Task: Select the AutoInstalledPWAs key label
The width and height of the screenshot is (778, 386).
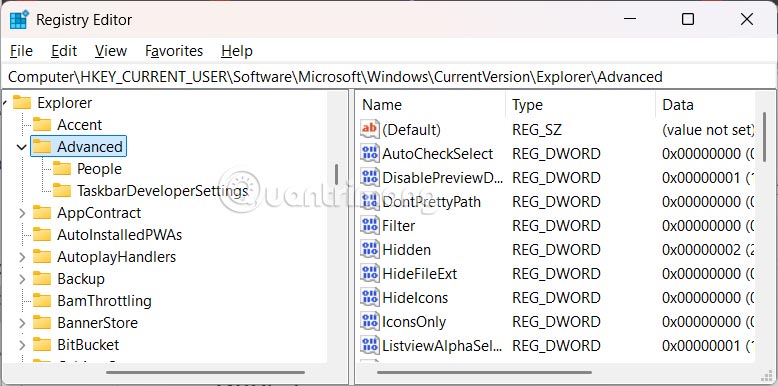Action: [120, 234]
